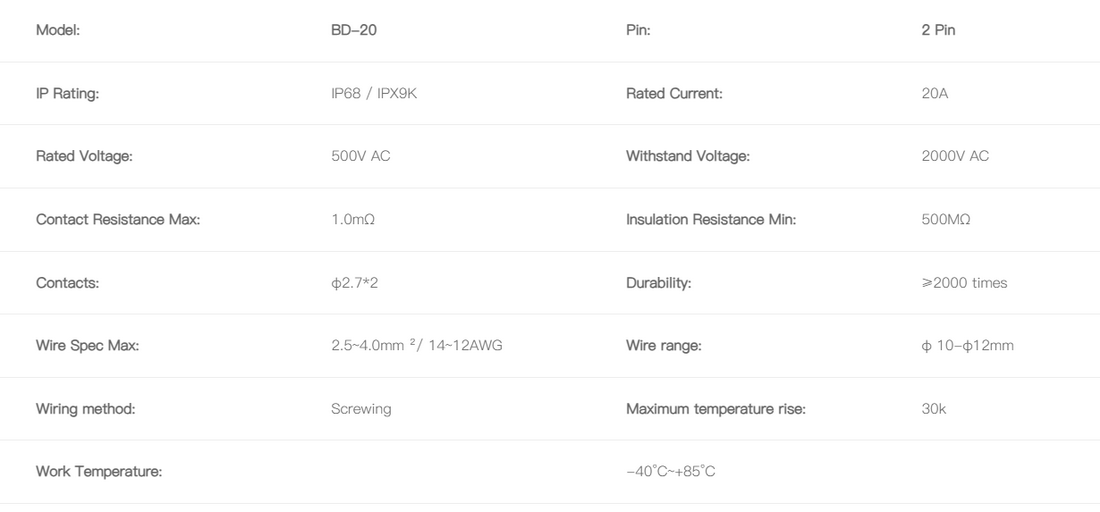Click the ≥2000 times durability value

click(x=964, y=283)
